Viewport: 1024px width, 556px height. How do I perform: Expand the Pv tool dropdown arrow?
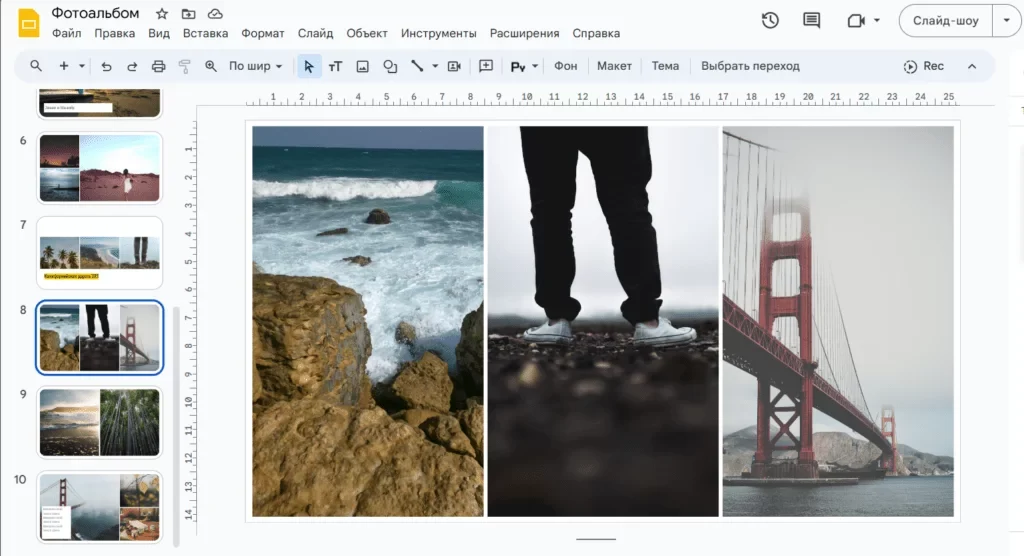535,66
